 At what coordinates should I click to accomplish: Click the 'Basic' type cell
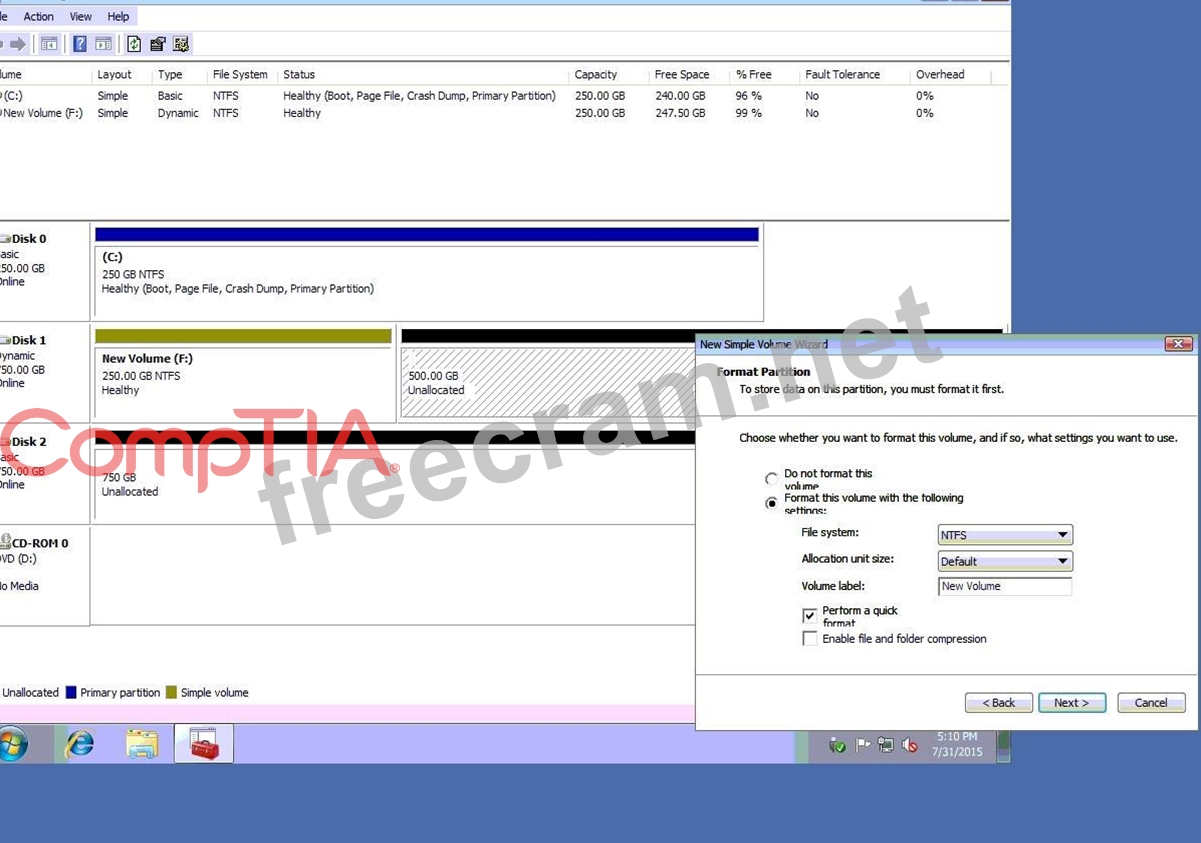point(170,96)
